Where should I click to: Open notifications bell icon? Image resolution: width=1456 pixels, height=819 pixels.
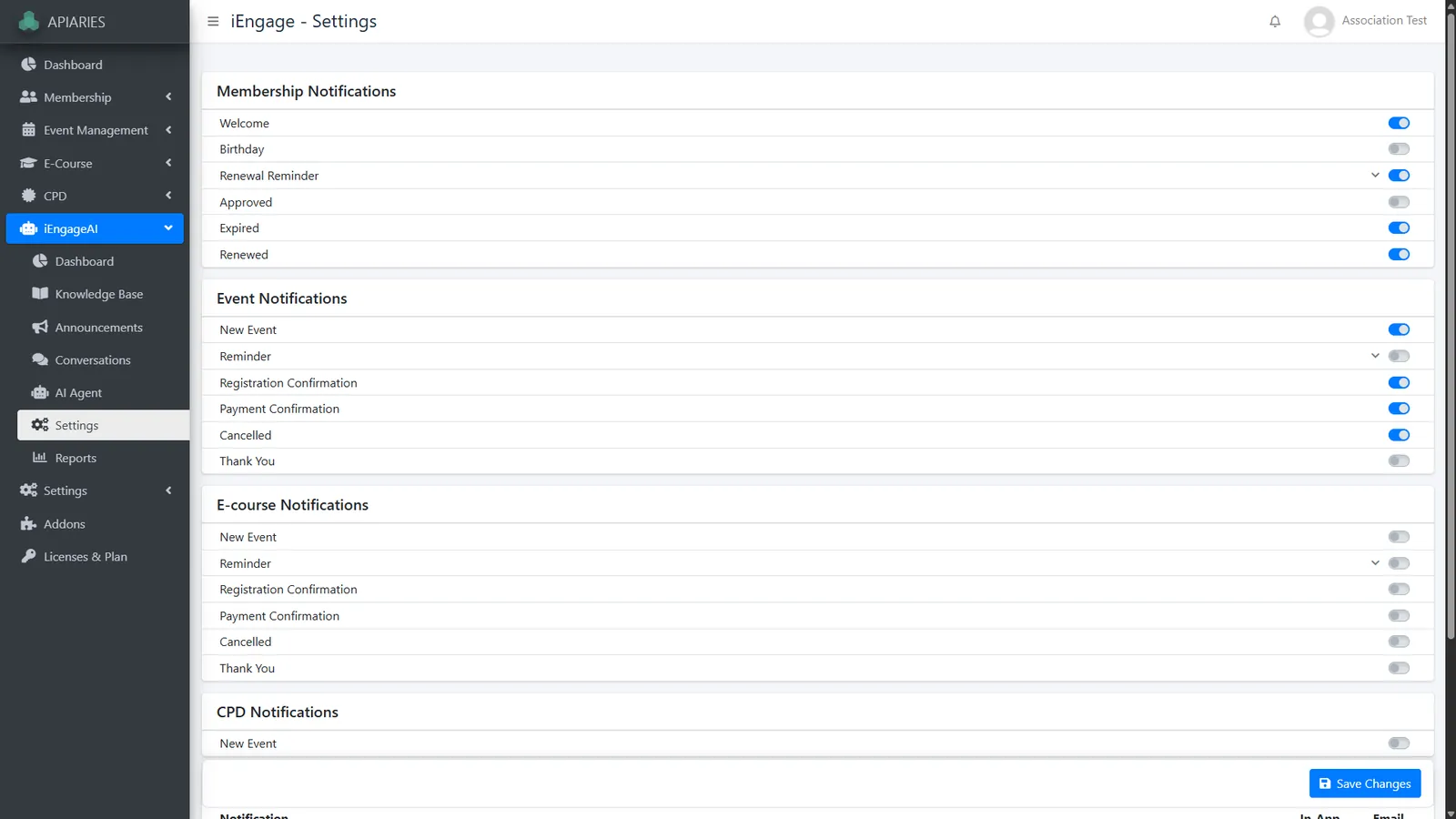coord(1275,22)
